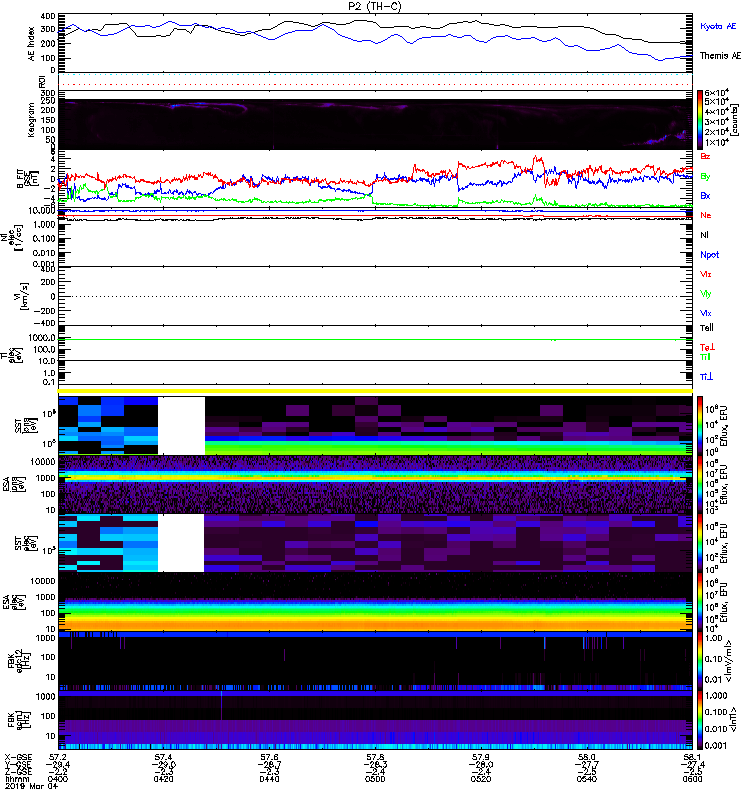This screenshot has height=800, width=750.
Task: Click the 6x10^4 tick on the Keogram color bar
Action: click(x=717, y=93)
